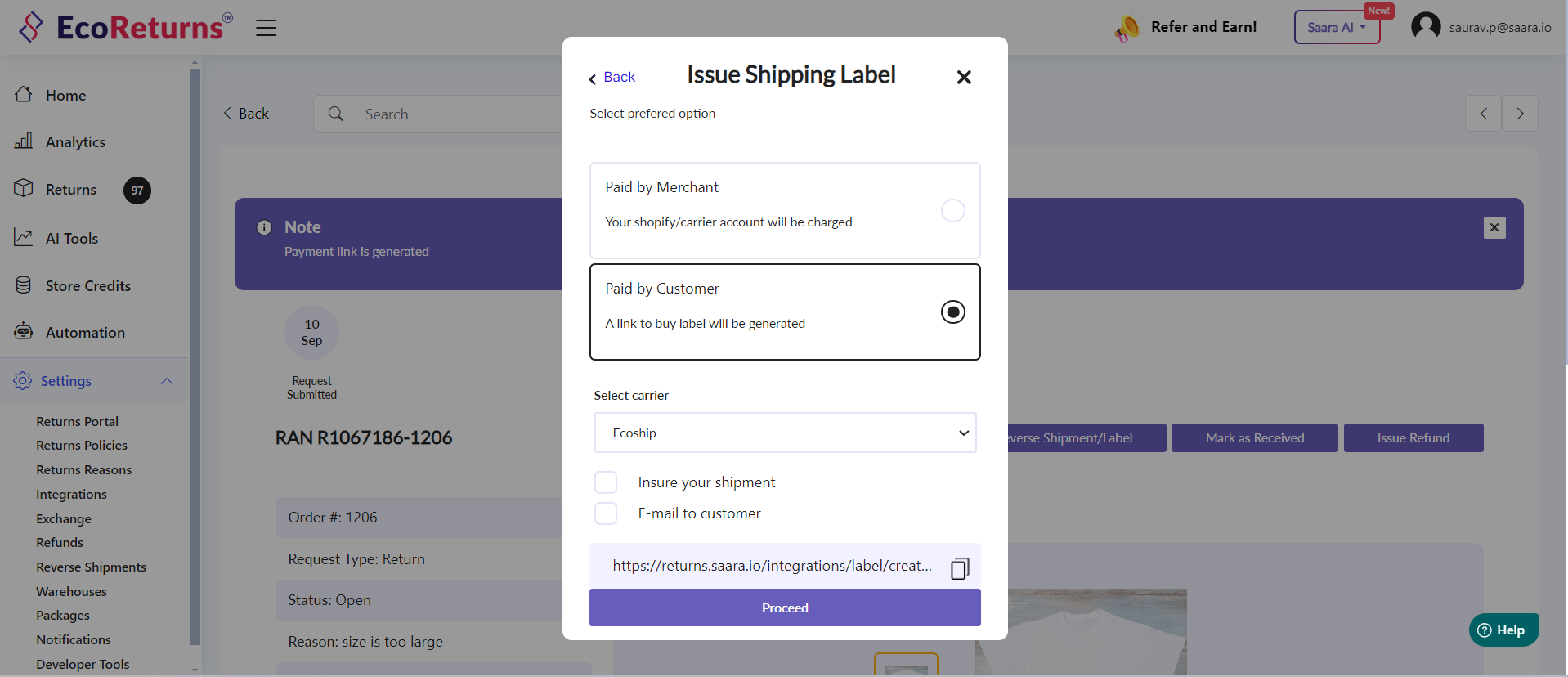Click the Store Credits coins icon
This screenshot has width=1568, height=677.
click(x=24, y=285)
